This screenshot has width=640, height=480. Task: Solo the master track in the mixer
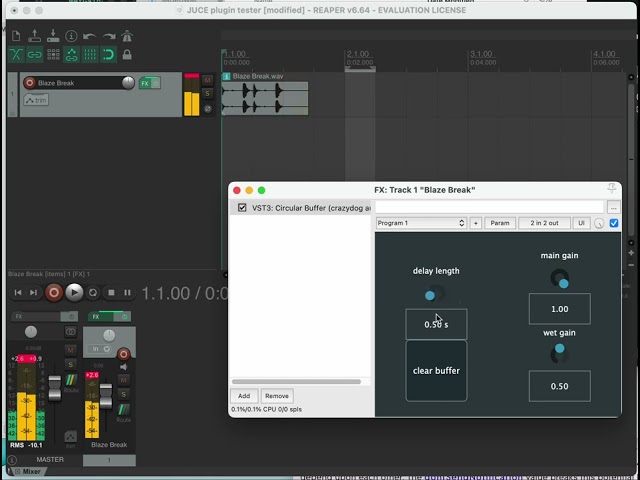pyautogui.click(x=70, y=364)
